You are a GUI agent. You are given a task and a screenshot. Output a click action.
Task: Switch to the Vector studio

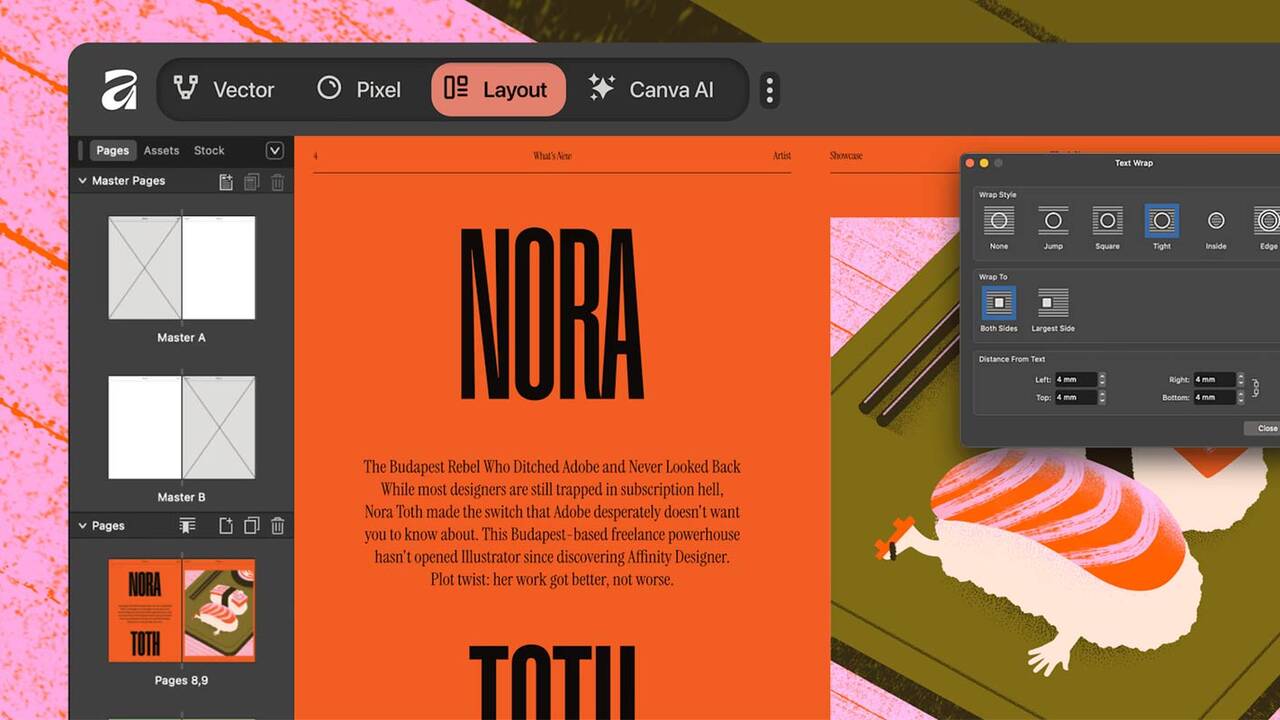coord(223,89)
